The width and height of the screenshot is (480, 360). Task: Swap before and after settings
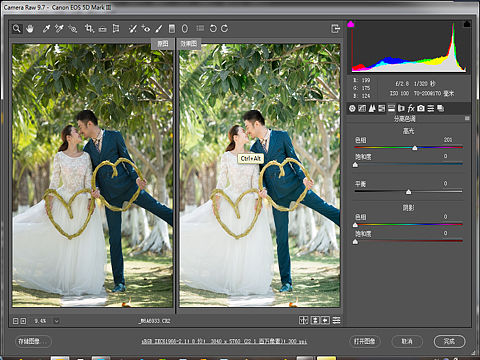(x=315, y=320)
